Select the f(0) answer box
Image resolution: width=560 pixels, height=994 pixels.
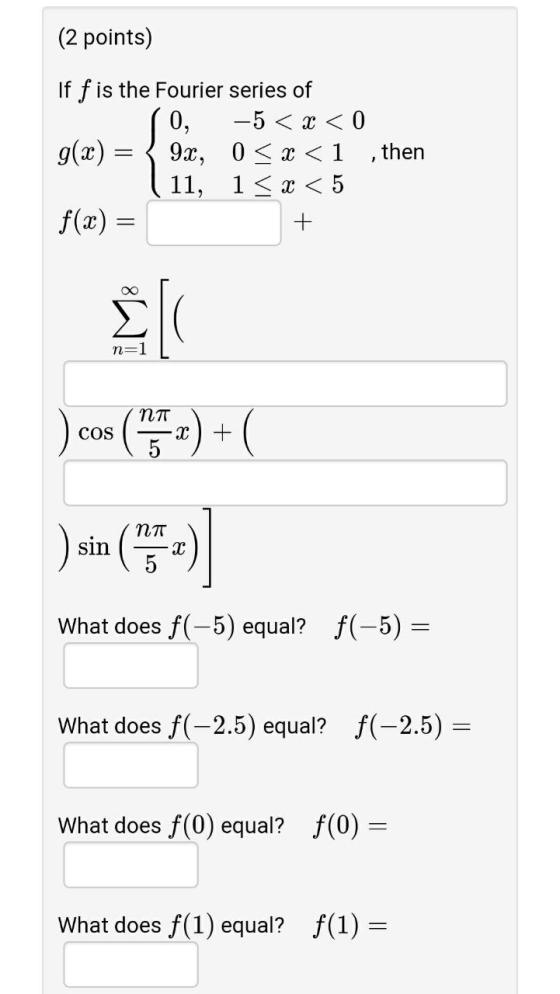[131, 864]
